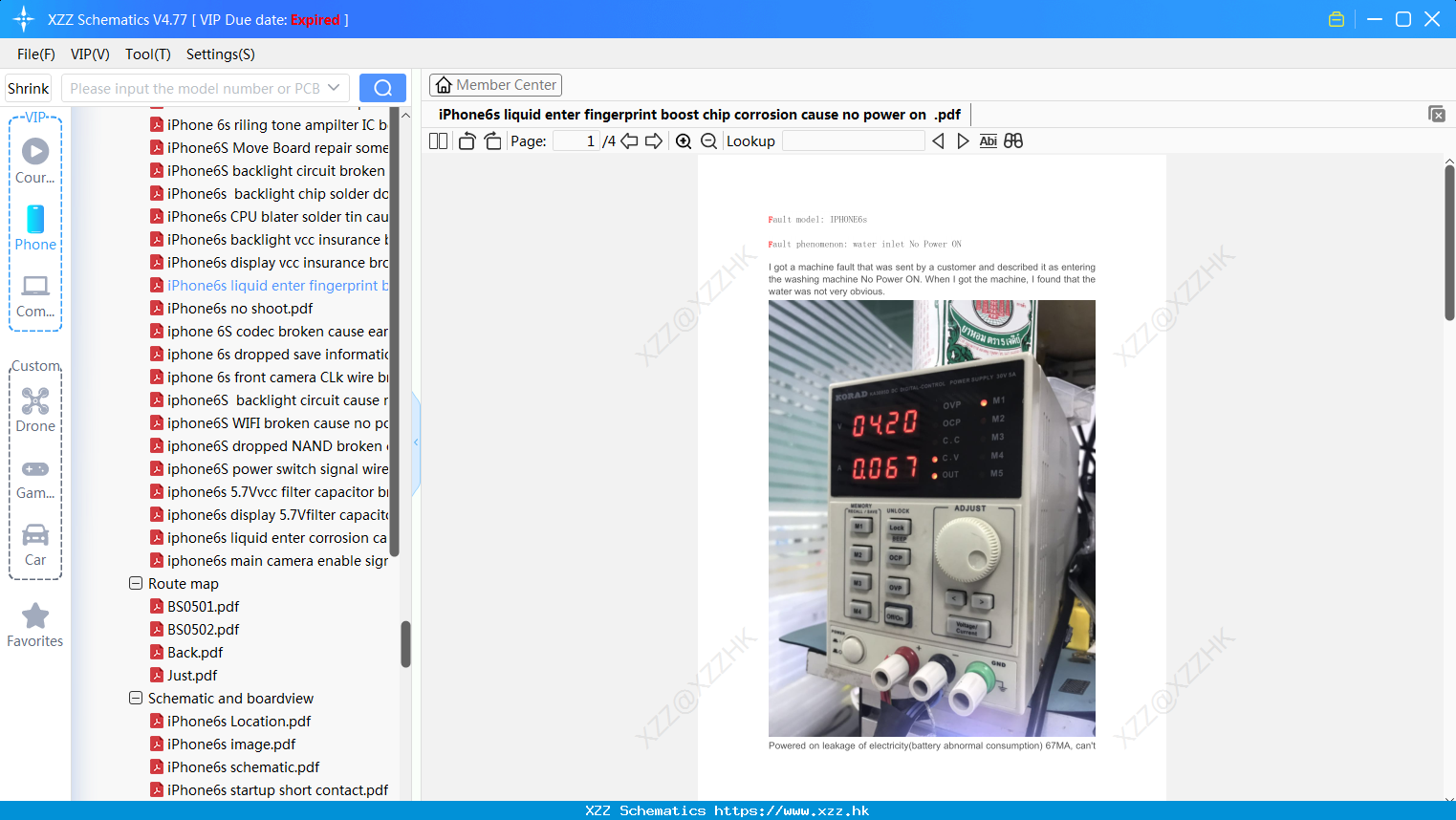Collapse Schematic and boardview folder
The image size is (1456, 820).
[136, 698]
